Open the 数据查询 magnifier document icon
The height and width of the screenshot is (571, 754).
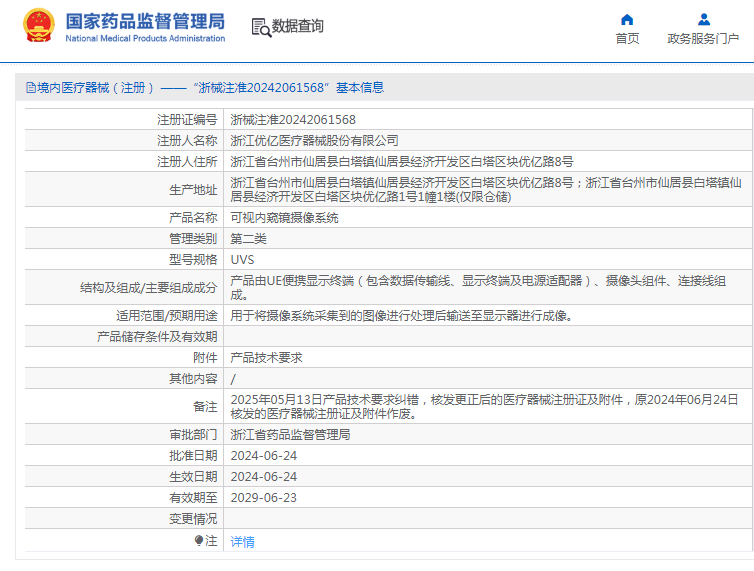tap(261, 27)
